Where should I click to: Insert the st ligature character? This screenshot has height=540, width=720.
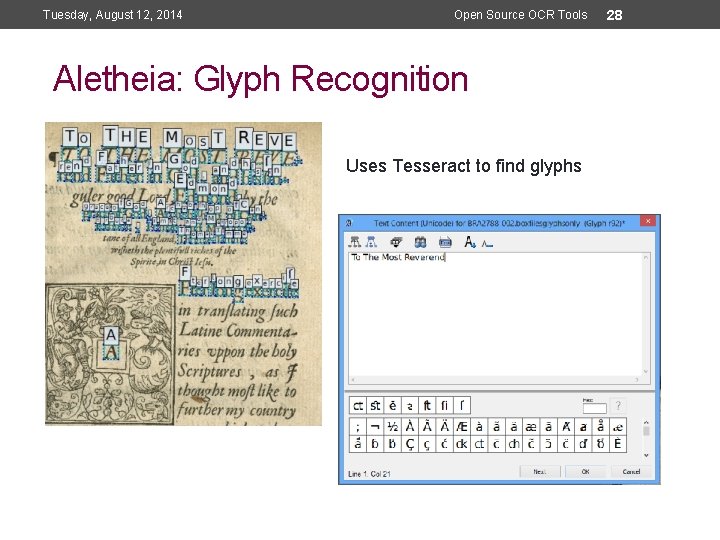(375, 406)
